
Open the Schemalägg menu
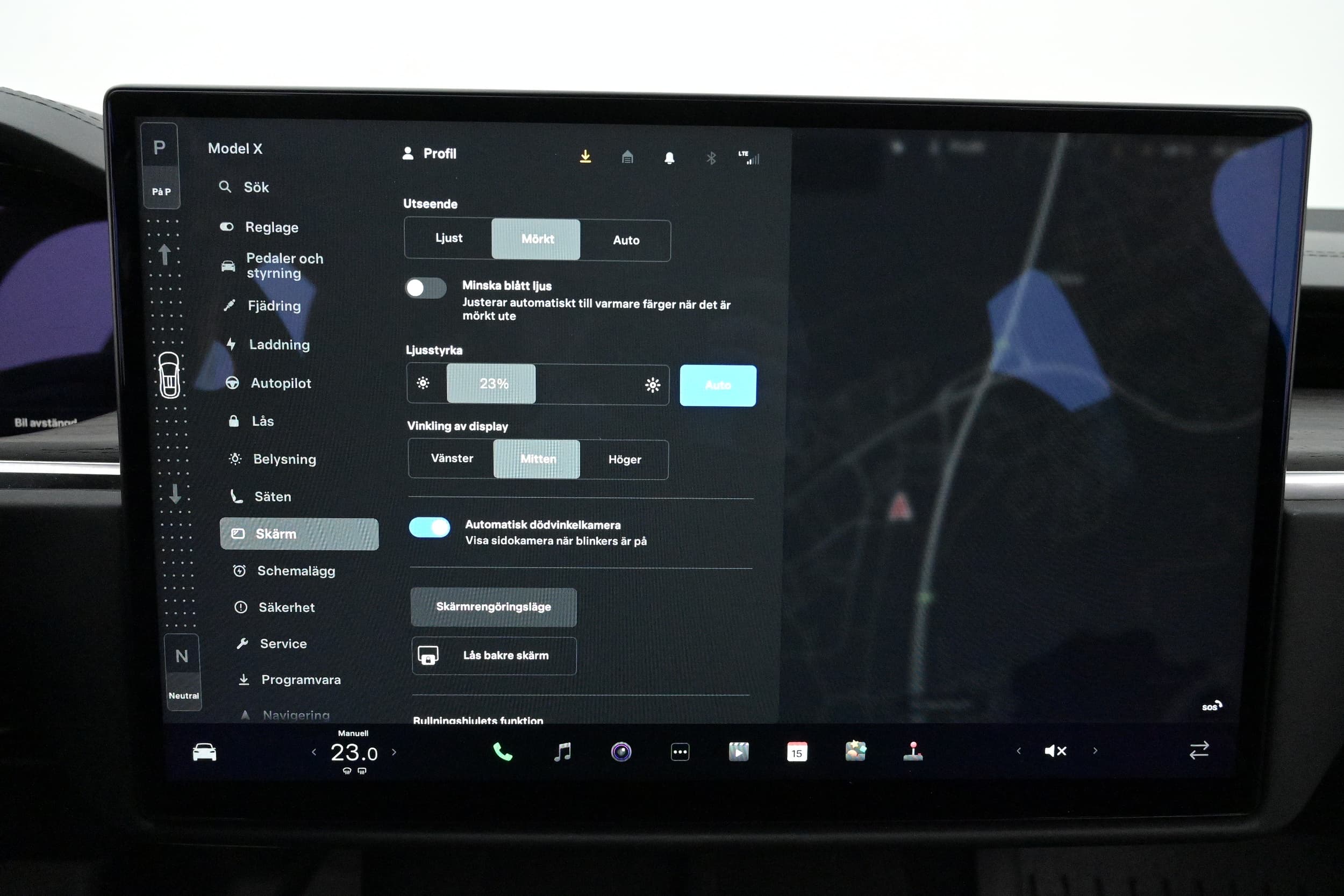[x=284, y=571]
